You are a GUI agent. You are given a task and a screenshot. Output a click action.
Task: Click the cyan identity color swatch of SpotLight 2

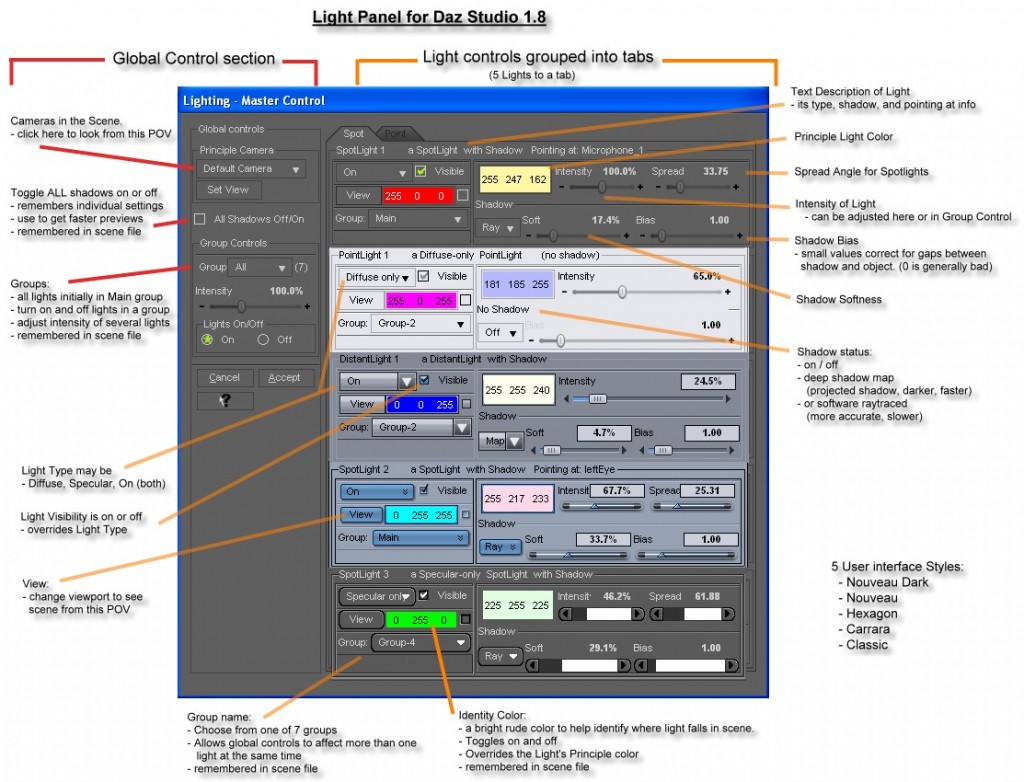coord(421,515)
